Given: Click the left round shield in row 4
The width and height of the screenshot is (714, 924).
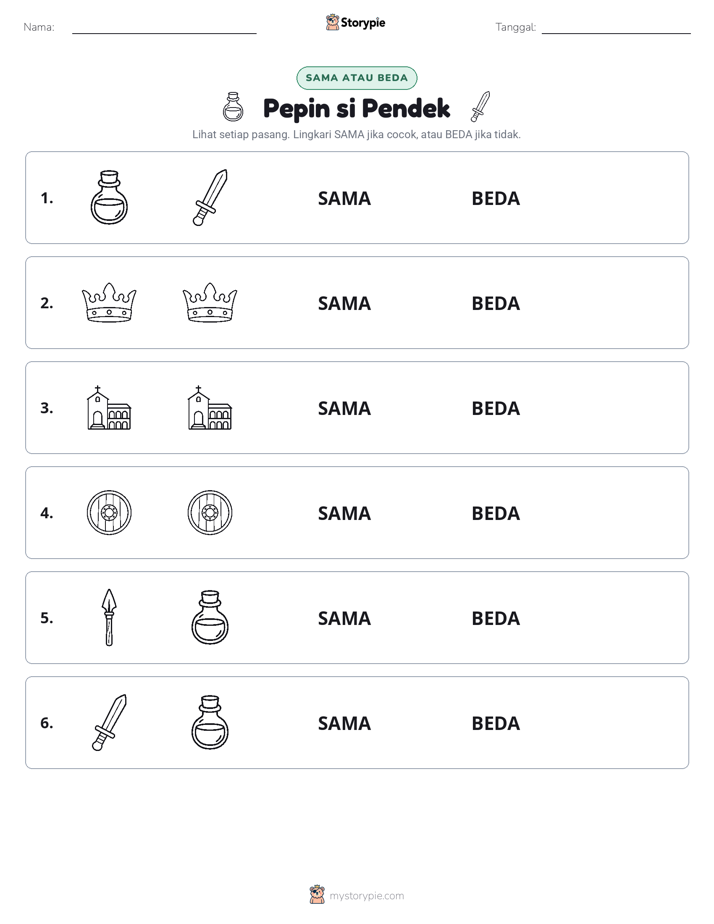Looking at the screenshot, I should point(109,512).
